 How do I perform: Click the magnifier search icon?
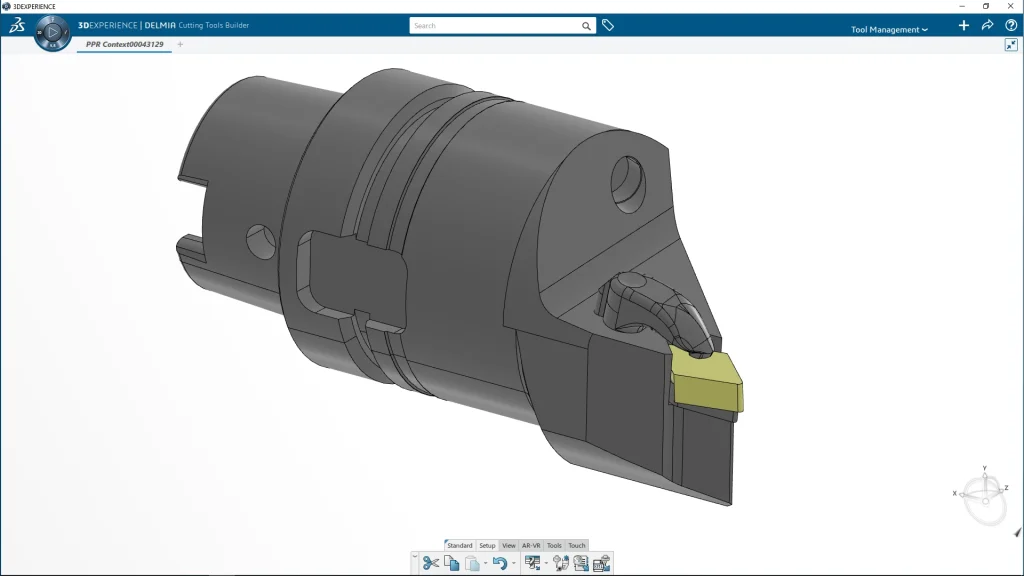(x=587, y=26)
